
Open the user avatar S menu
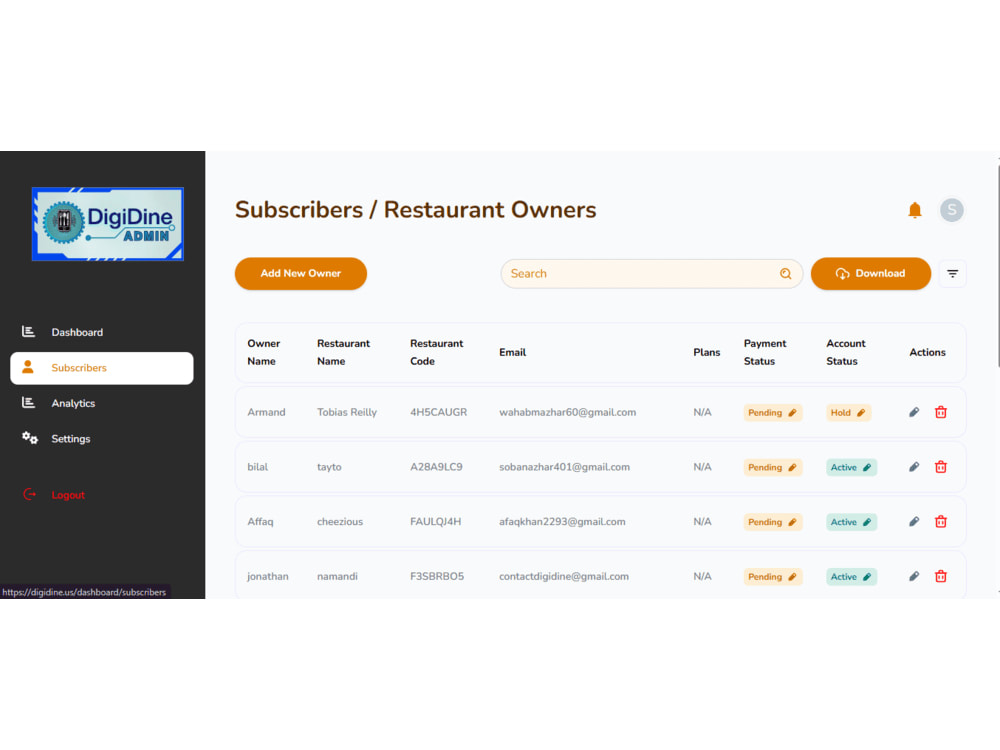pos(952,210)
